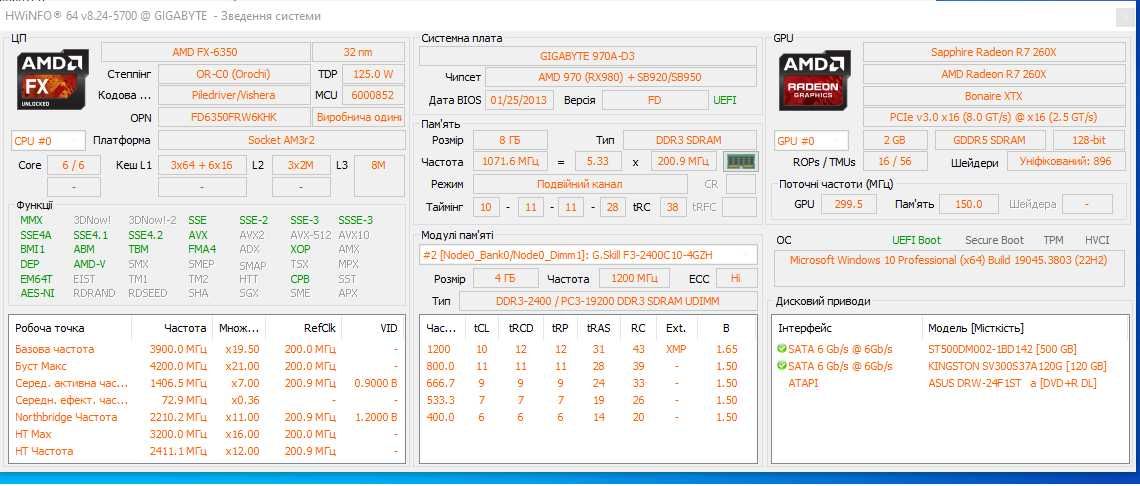The width and height of the screenshot is (1140, 486).
Task: Select the ST500DM002-1BD142 [500 GB] drive
Action: (1002, 349)
